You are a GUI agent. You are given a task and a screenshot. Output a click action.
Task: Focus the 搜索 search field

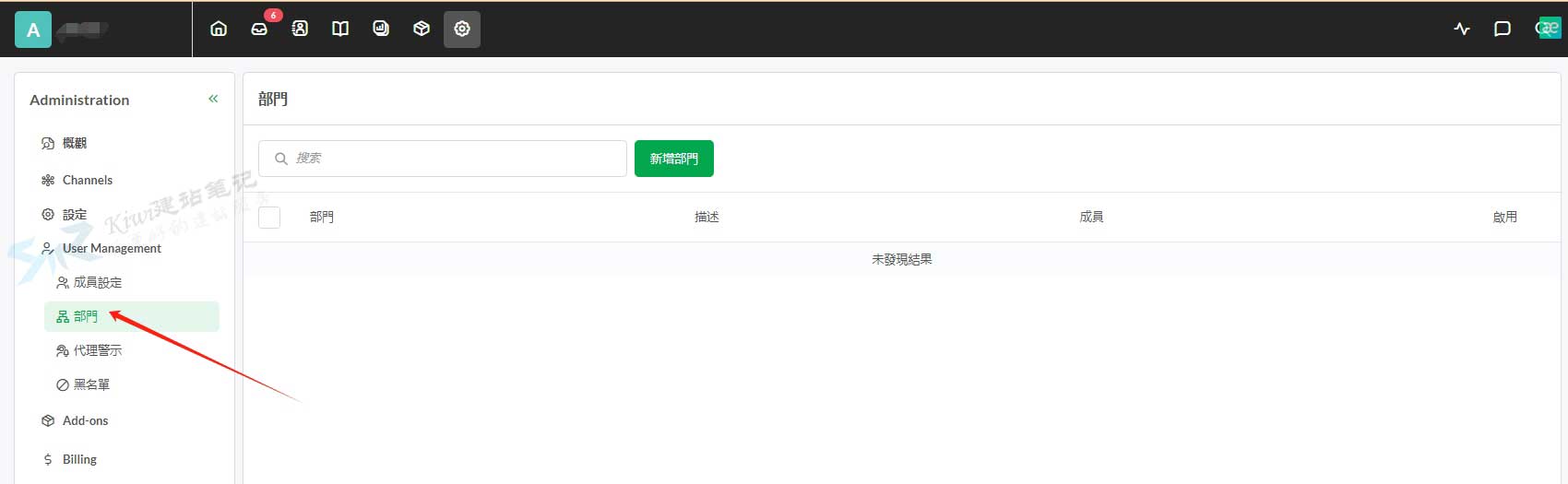click(x=443, y=159)
